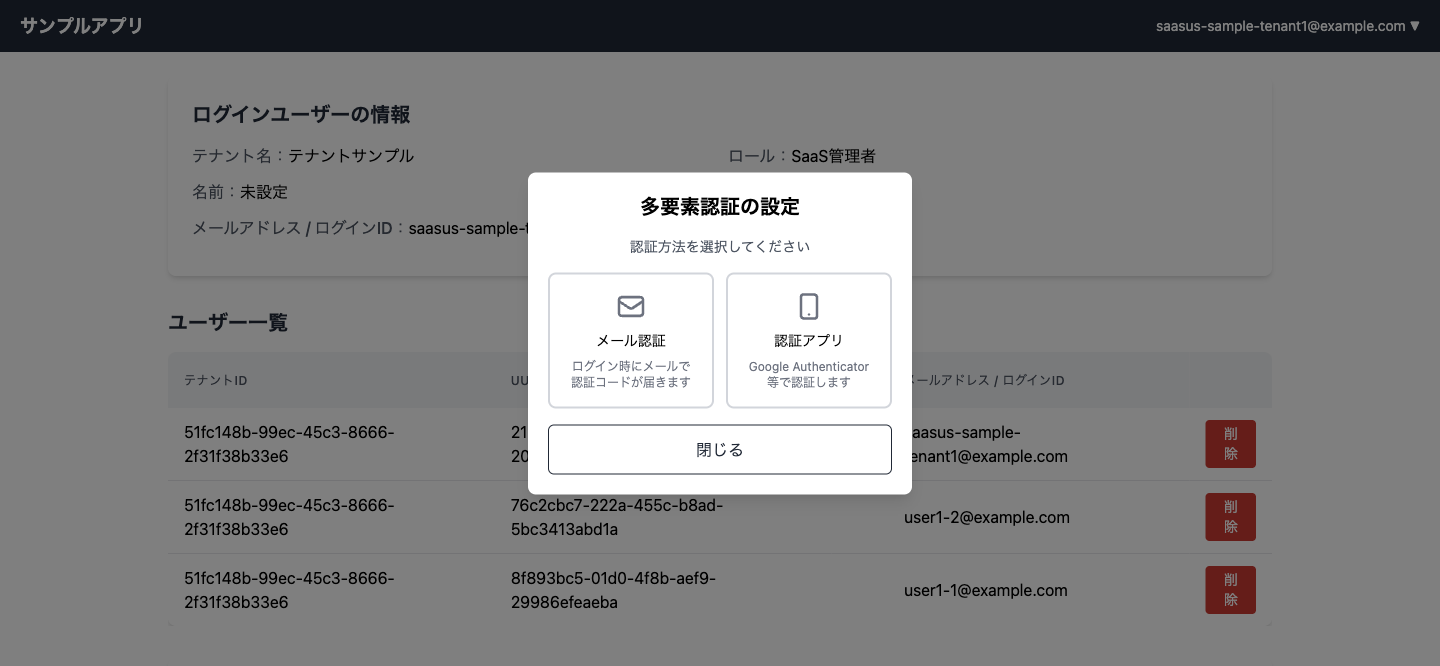
Task: Click the SaaS管理者 role value
Action: (834, 156)
